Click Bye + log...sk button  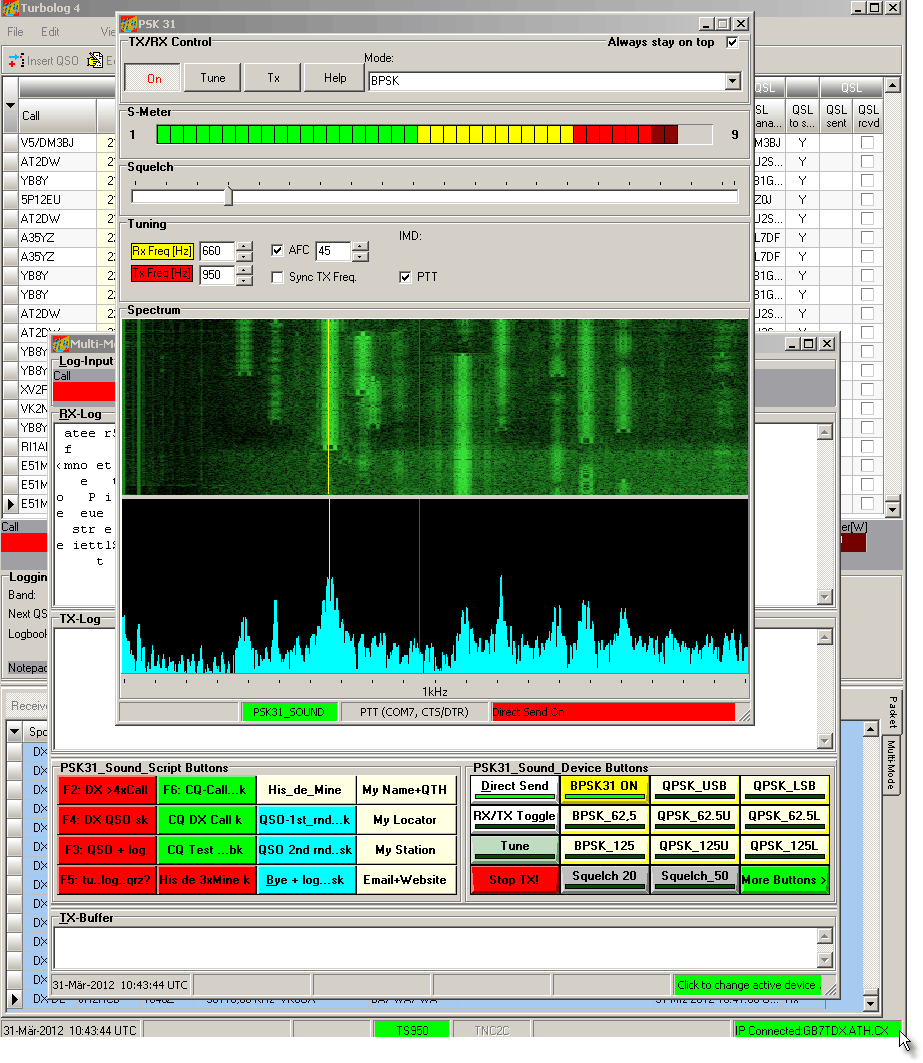click(306, 880)
